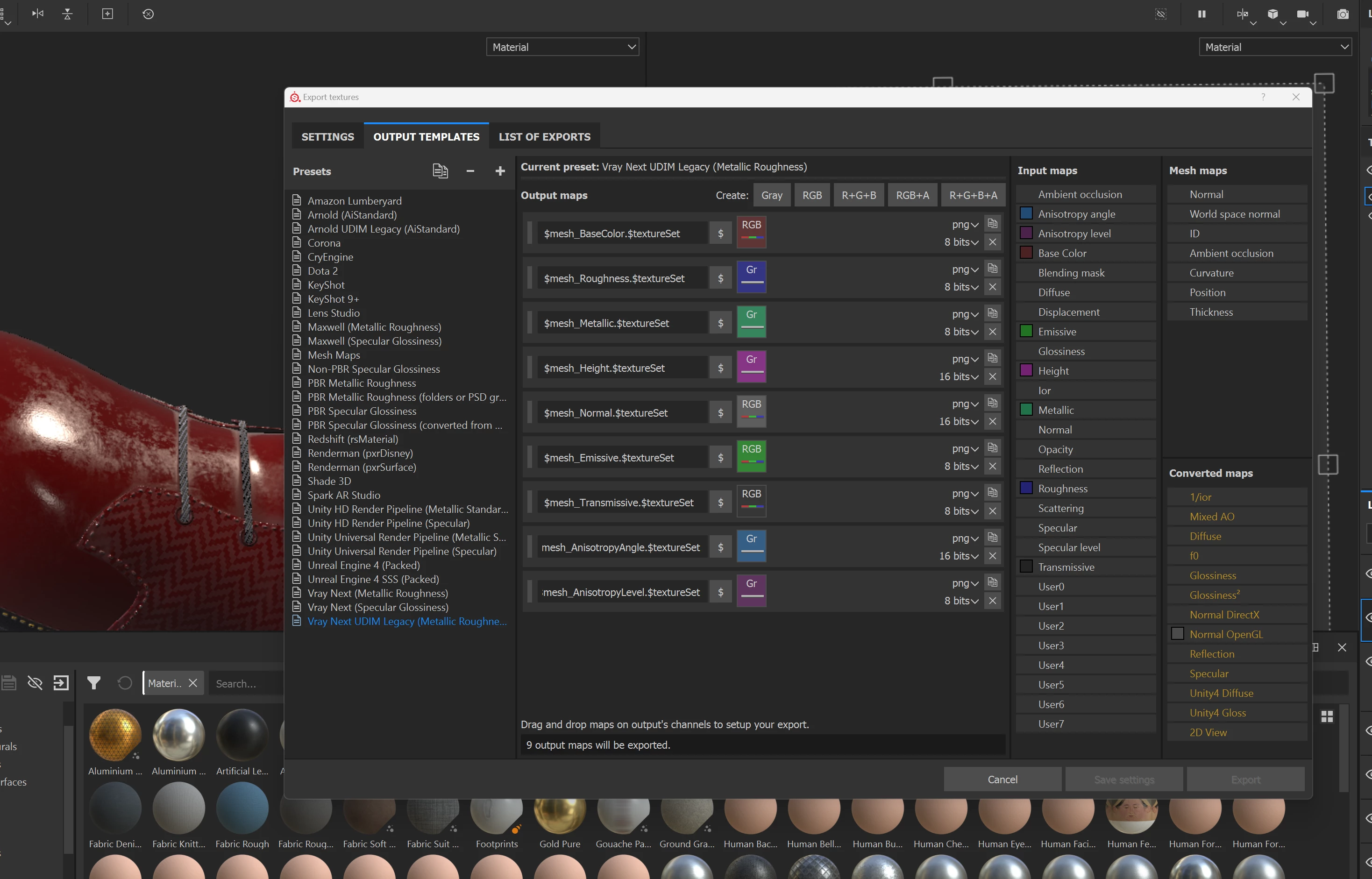1372x879 pixels.
Task: Switch to the SETTINGS tab
Action: coord(327,137)
